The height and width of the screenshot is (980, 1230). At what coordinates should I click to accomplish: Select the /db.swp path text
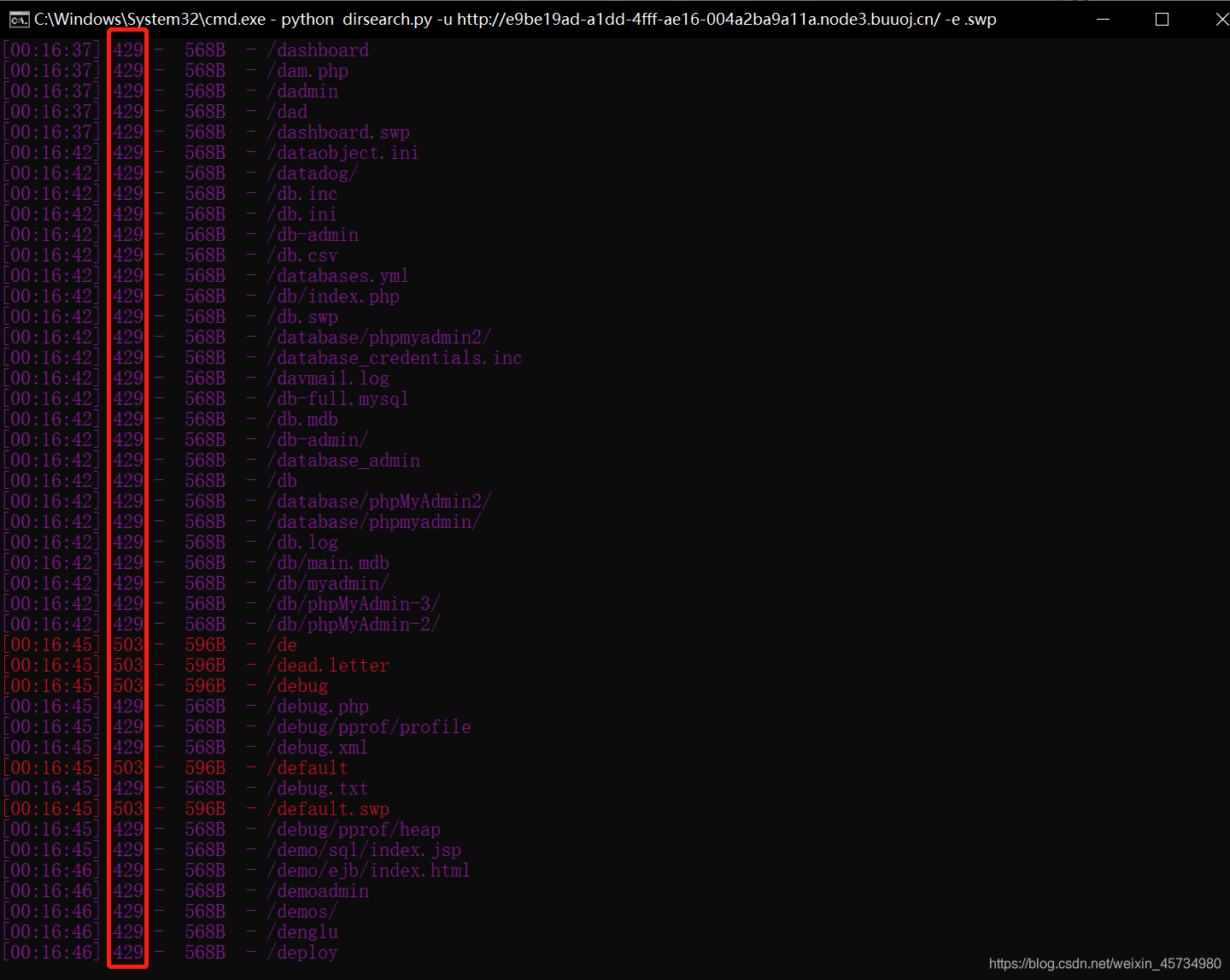pos(302,317)
